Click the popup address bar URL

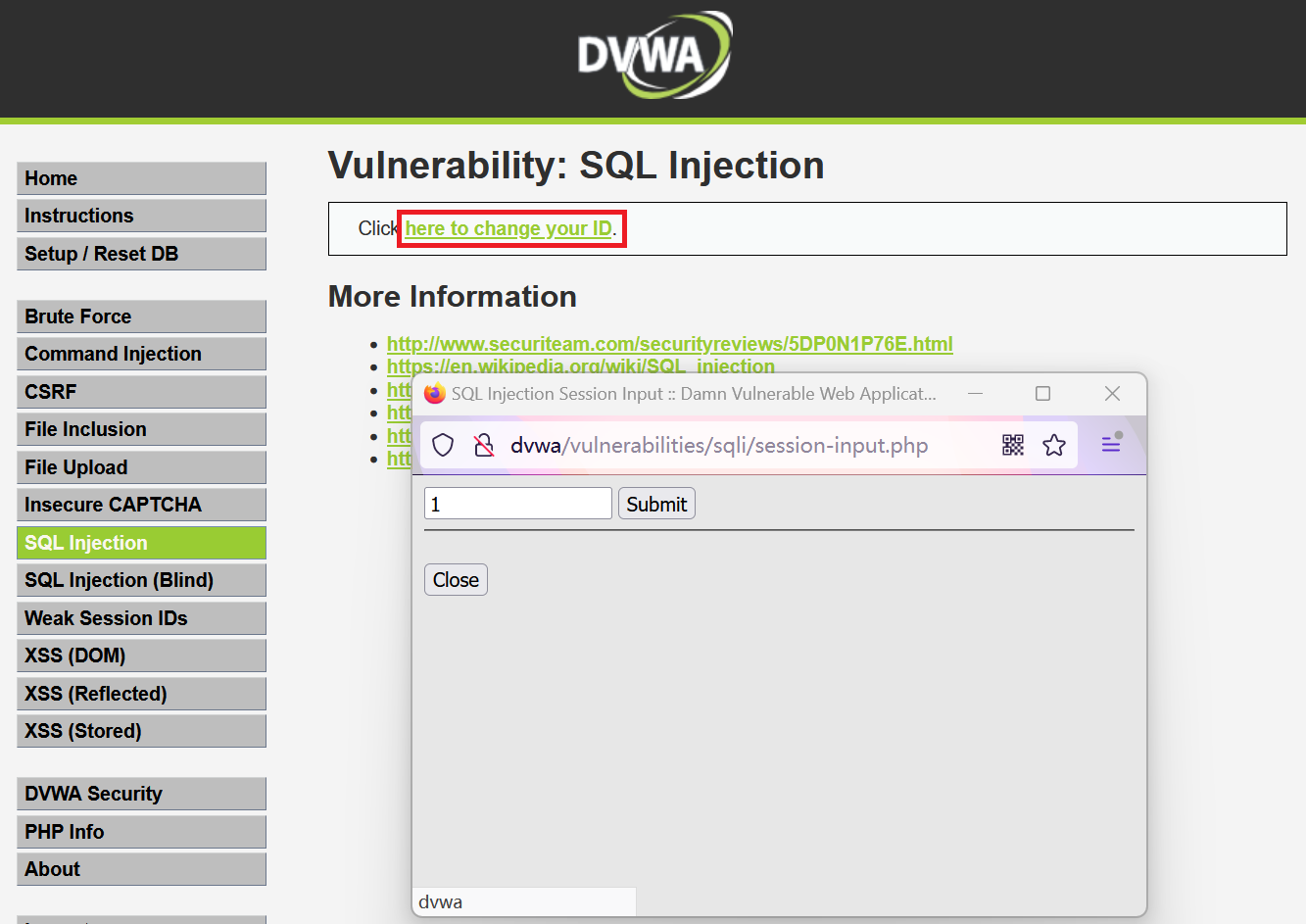tap(719, 446)
